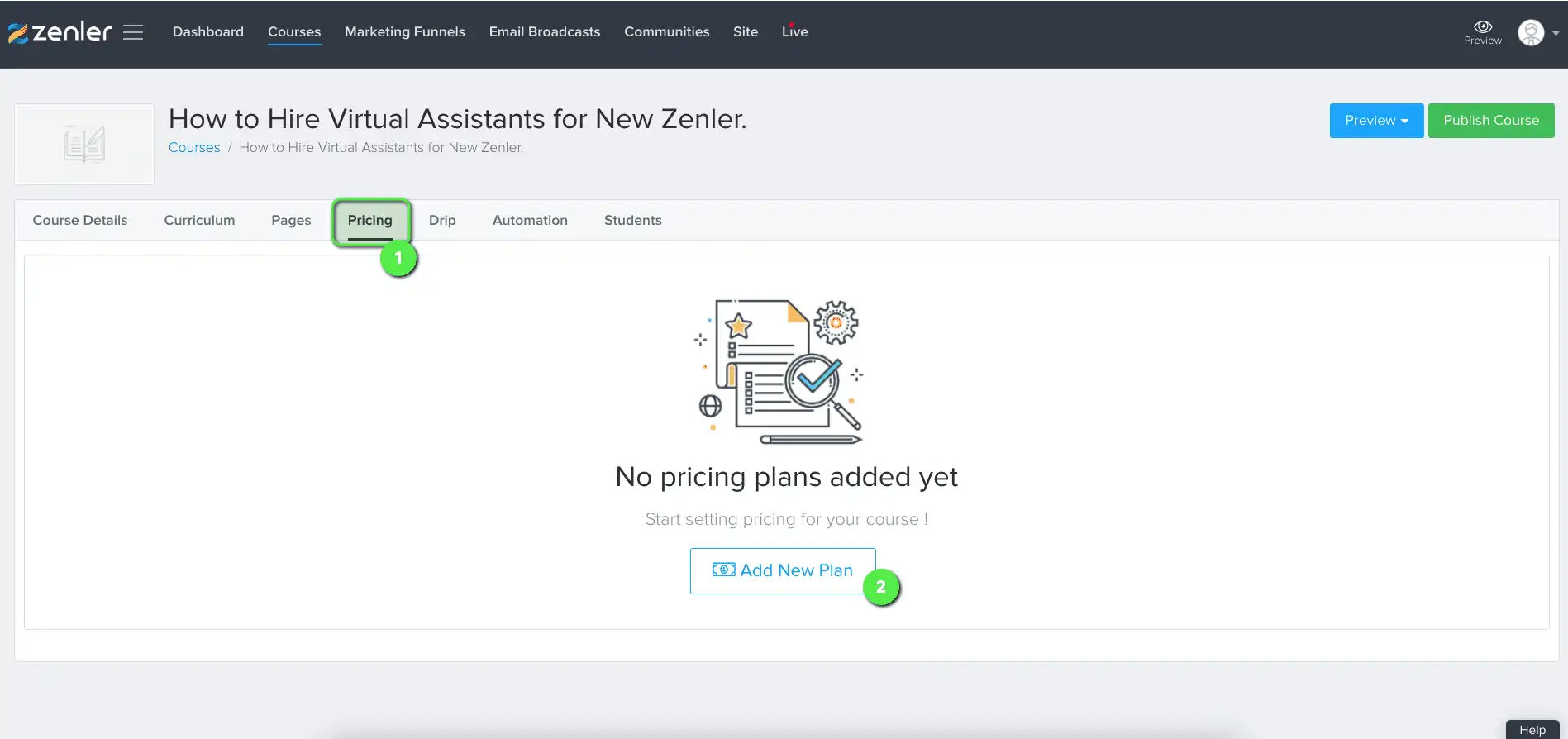Click the Zenler logo icon
This screenshot has height=739, width=1568.
point(18,31)
